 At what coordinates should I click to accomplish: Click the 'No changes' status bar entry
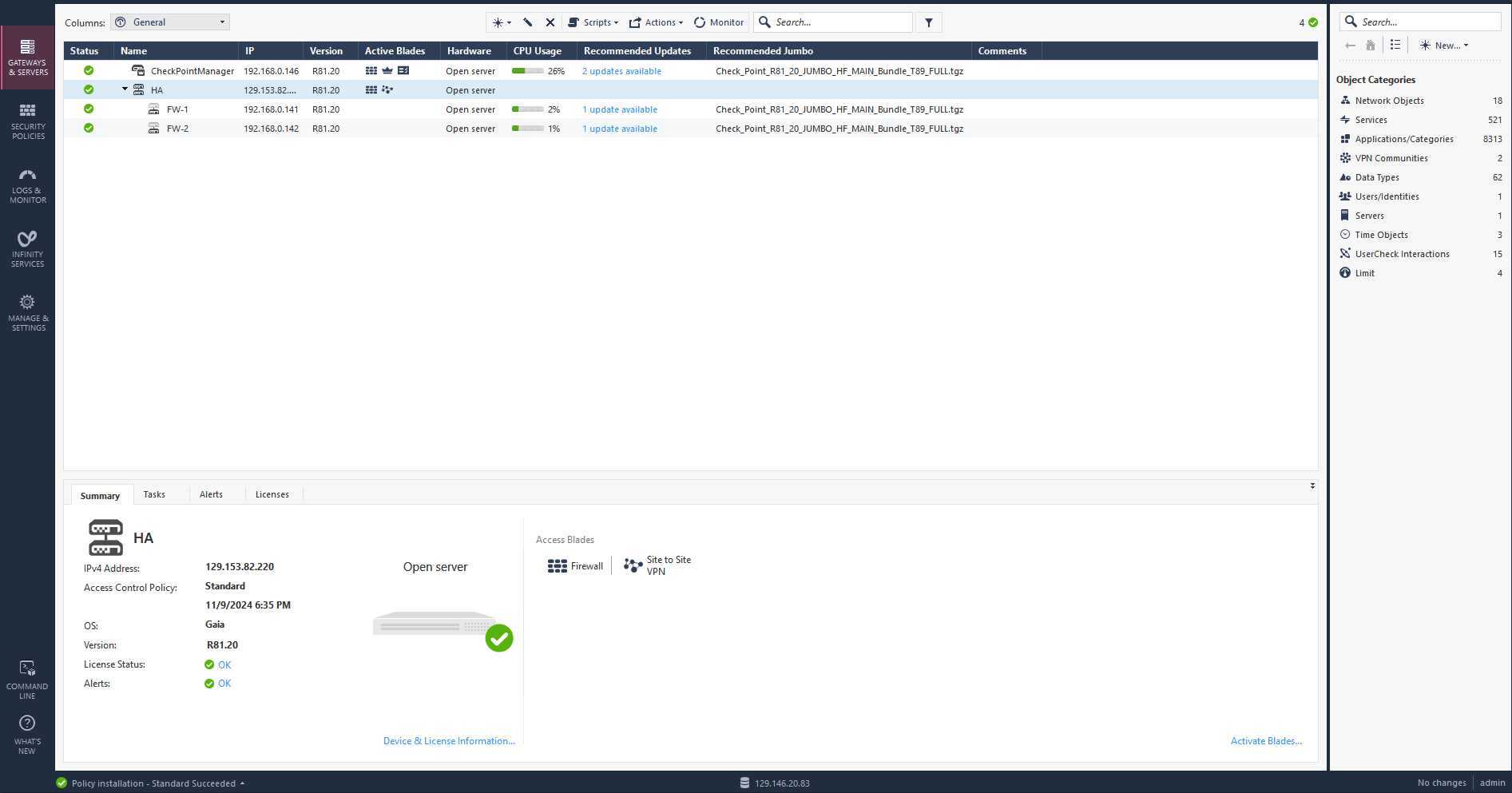point(1442,783)
